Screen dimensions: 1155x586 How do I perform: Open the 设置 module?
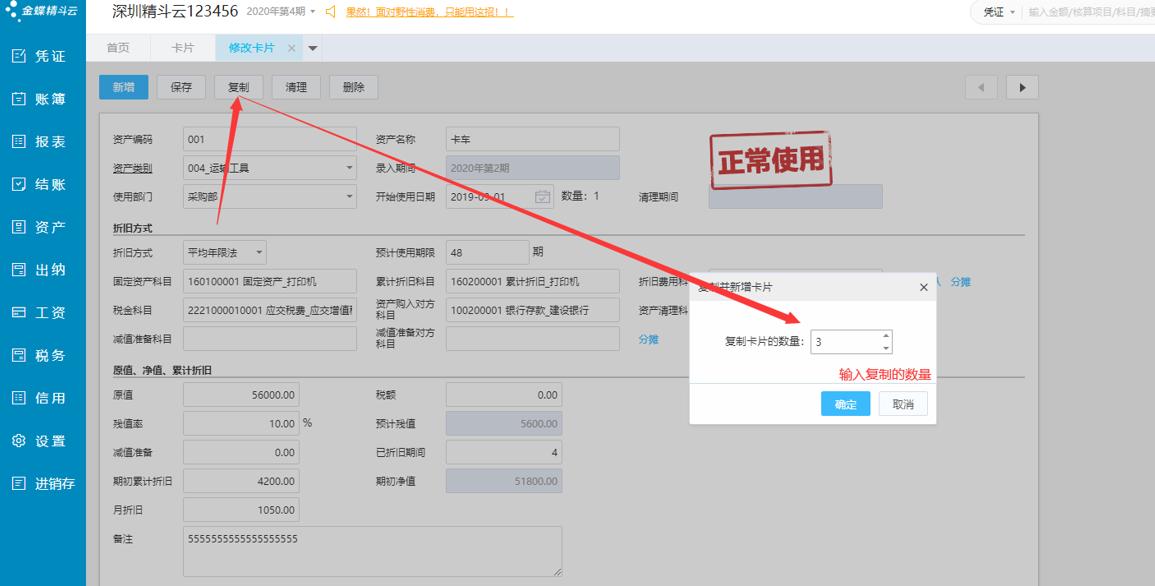[43, 439]
